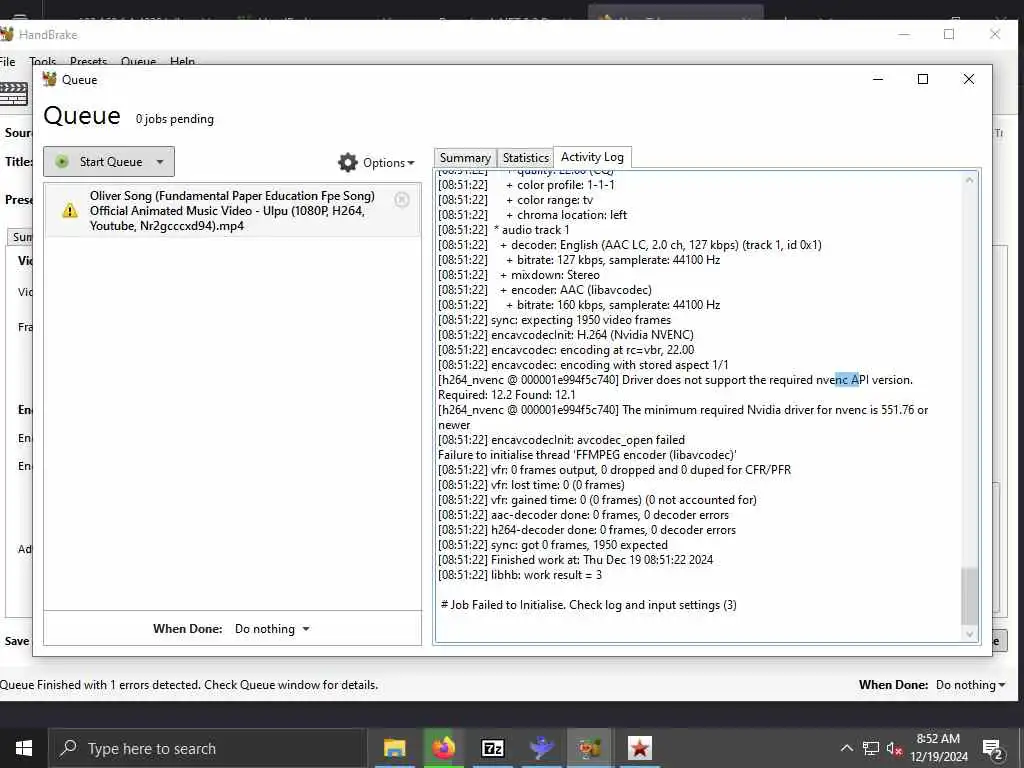Remove the Oliver Song job from queue
1024x768 pixels.
[402, 199]
